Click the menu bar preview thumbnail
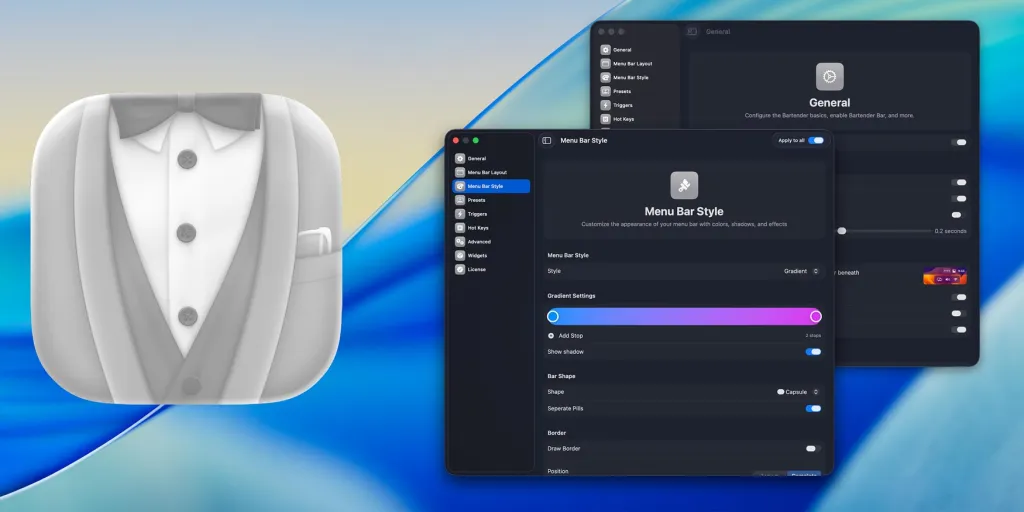Screen dimensions: 1024x512 click(944, 276)
